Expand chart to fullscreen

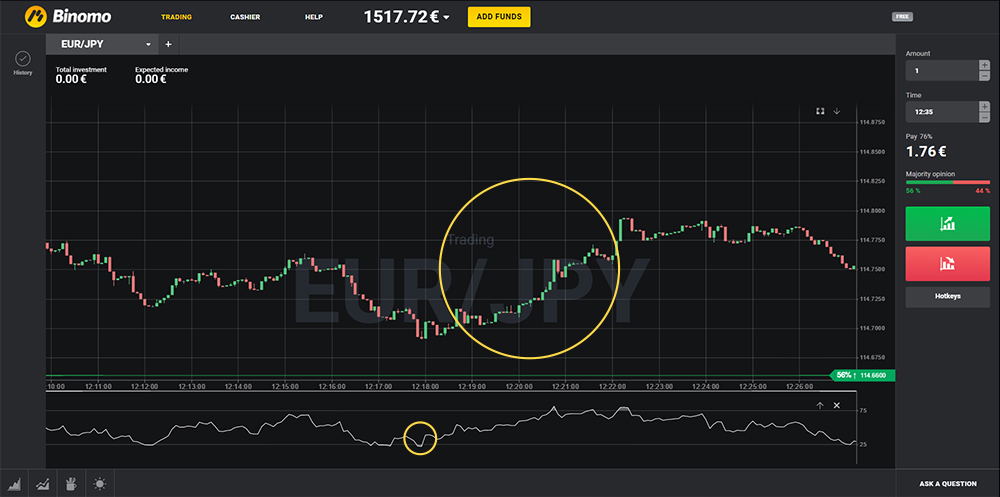(x=820, y=111)
